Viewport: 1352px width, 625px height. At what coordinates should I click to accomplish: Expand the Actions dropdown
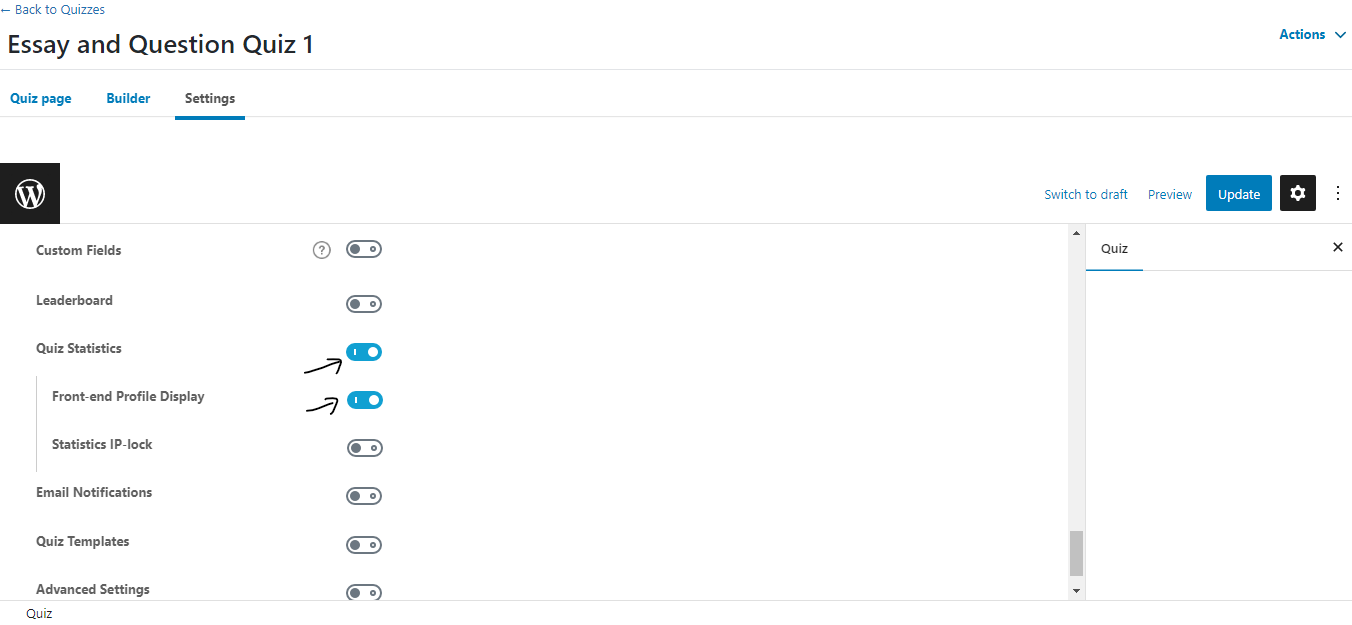point(1313,34)
